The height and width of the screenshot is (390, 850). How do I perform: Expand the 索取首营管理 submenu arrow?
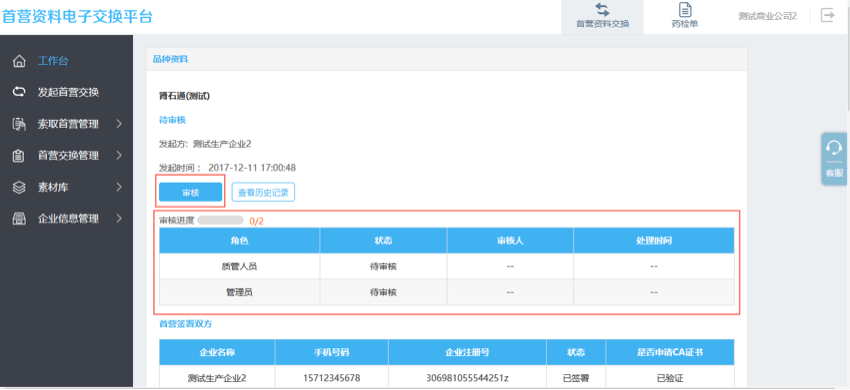(119, 124)
